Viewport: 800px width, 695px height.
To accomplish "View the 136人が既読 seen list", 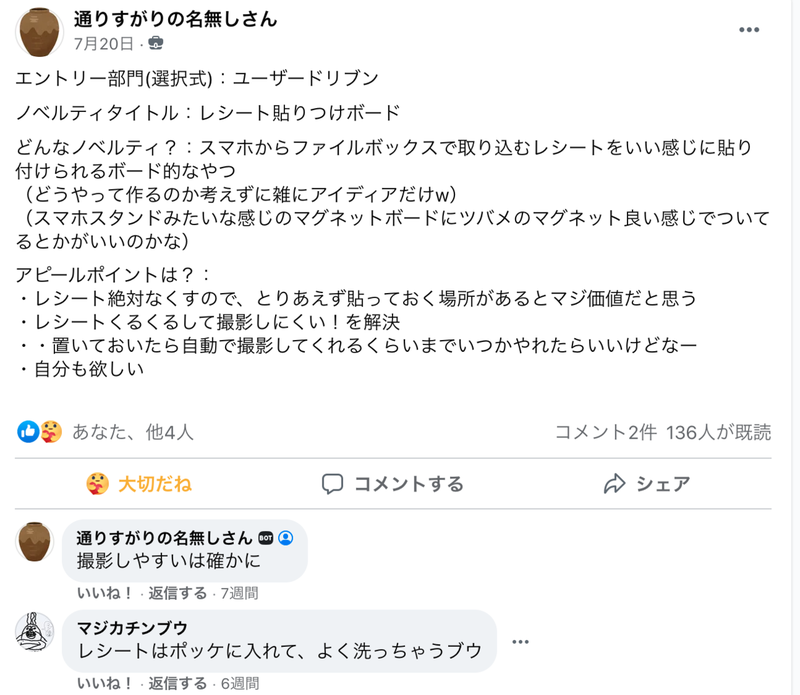I will (718, 432).
